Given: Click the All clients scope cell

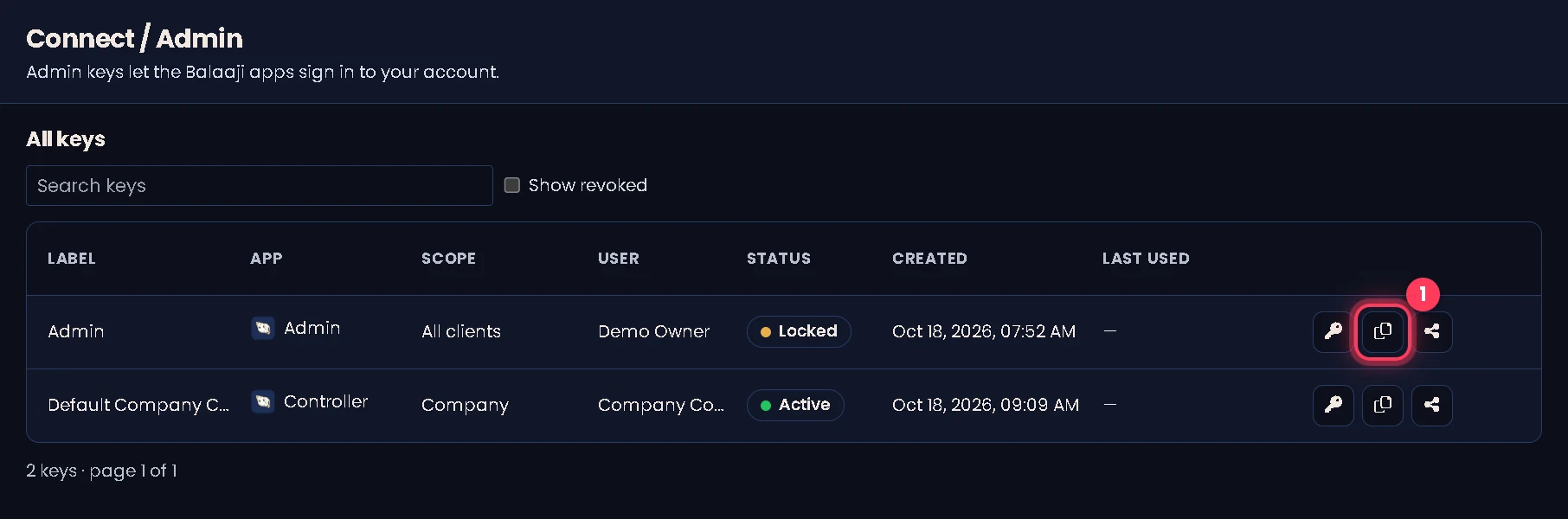Looking at the screenshot, I should (461, 331).
